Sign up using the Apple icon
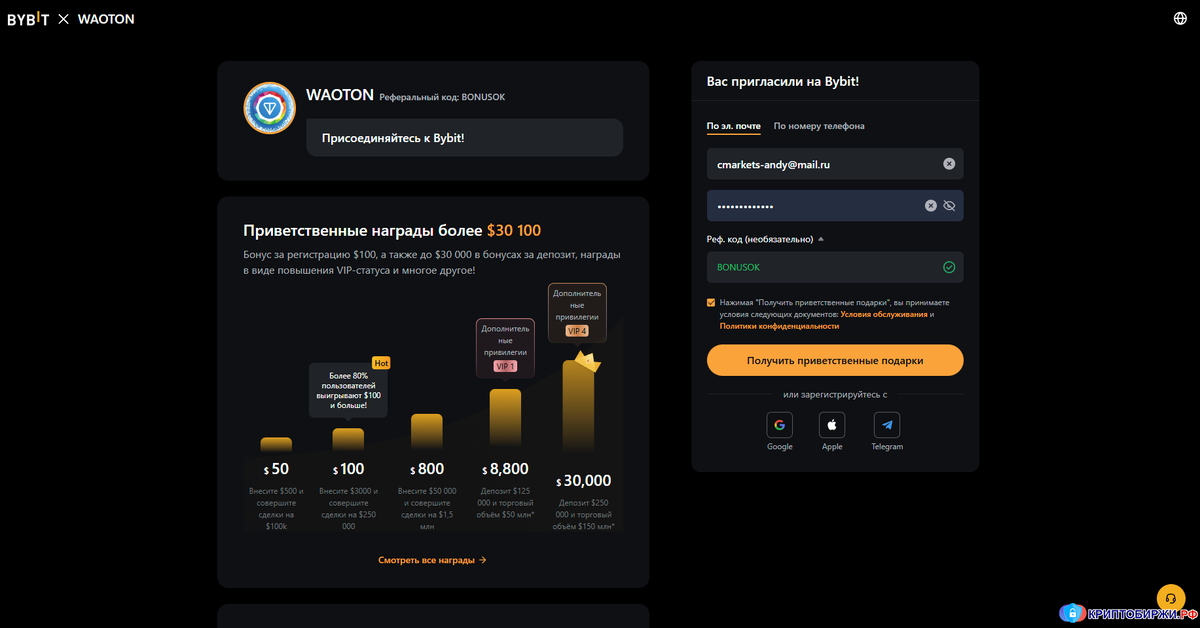 (832, 425)
